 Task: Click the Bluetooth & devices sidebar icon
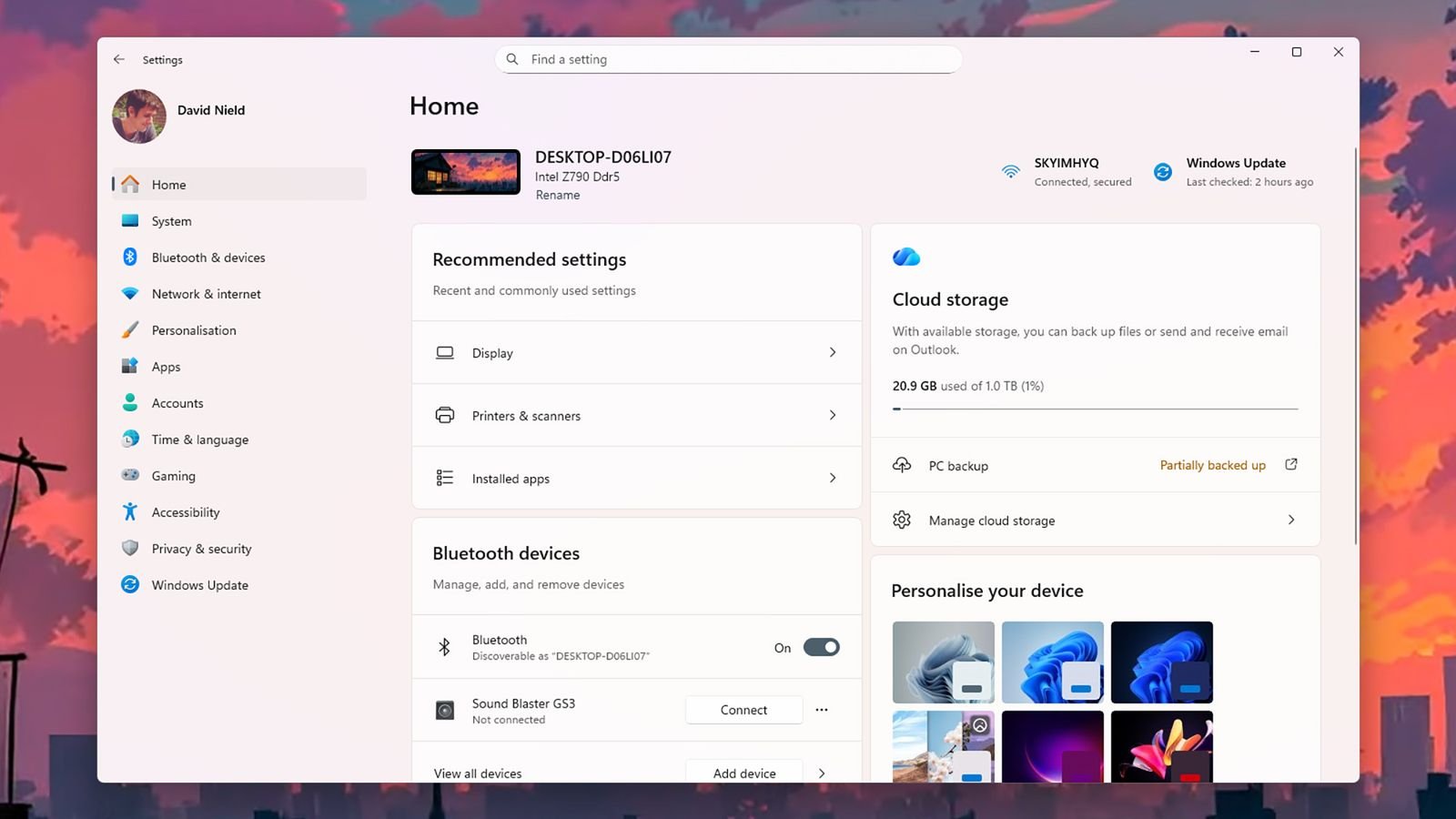pyautogui.click(x=130, y=257)
